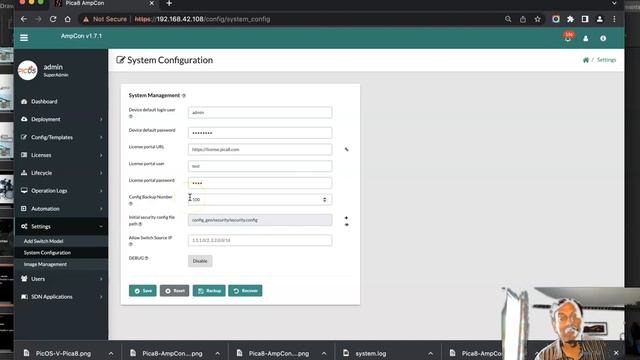Image resolution: width=640 pixels, height=360 pixels.
Task: Reload the page with browser refresh
Action: [x=53, y=19]
